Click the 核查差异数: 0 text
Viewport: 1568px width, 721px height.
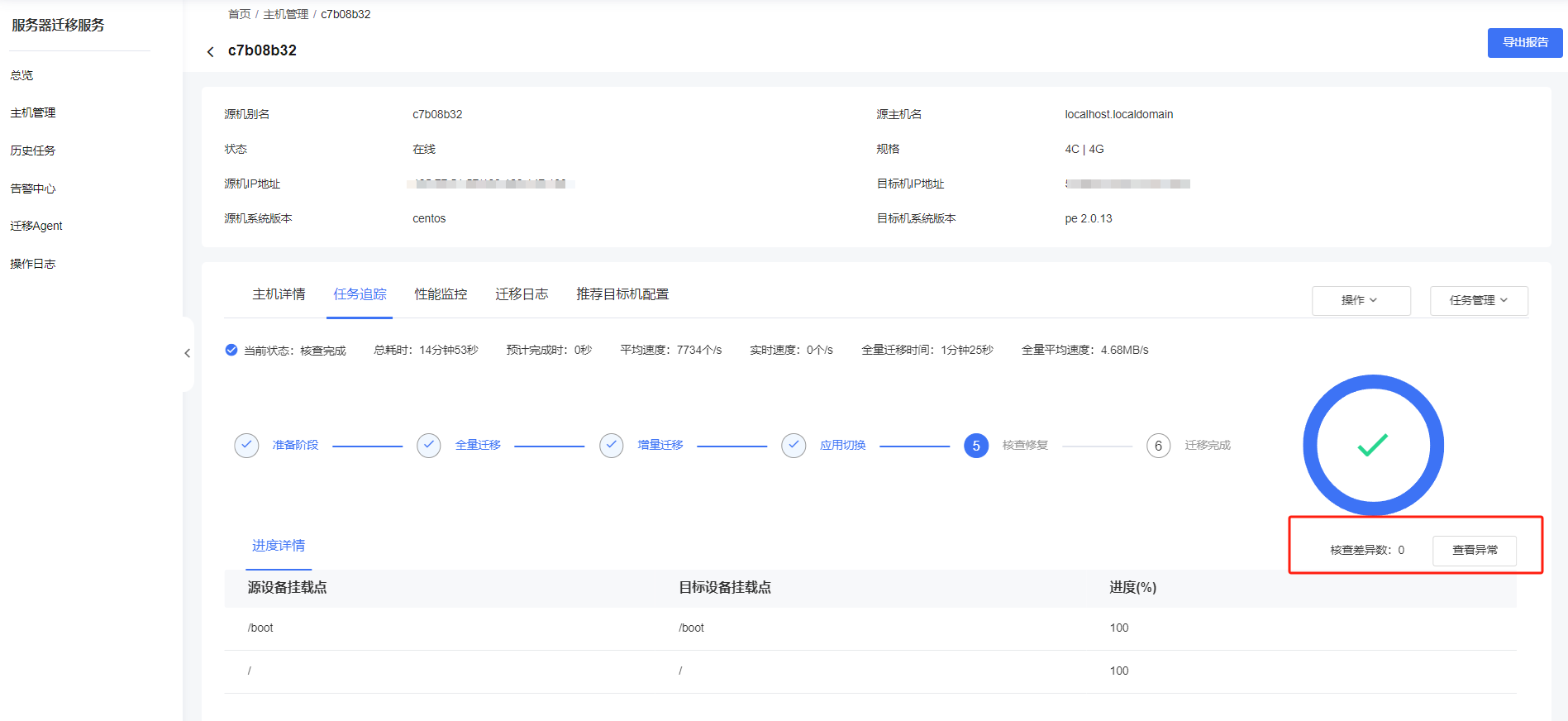click(x=1367, y=550)
